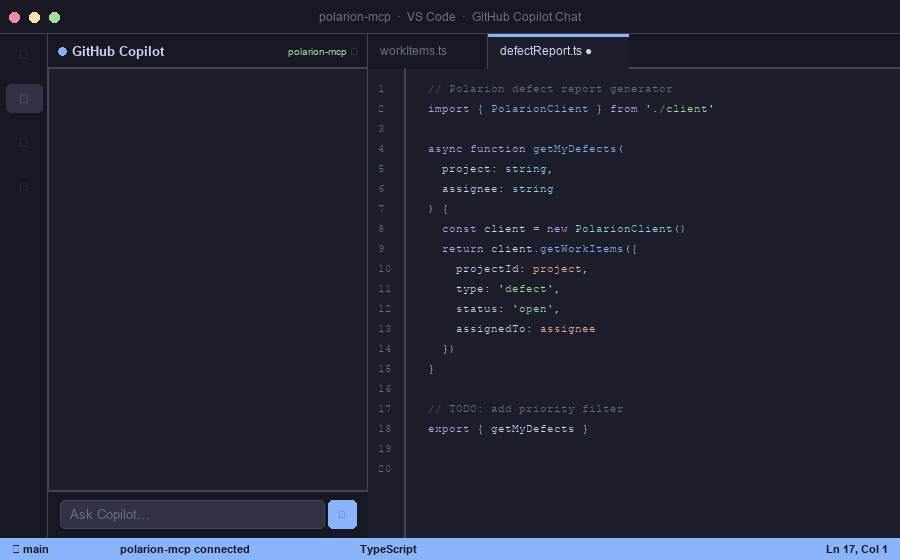Viewport: 900px width, 560px height.
Task: Minimize the window with the yellow button
Action: coord(34,18)
